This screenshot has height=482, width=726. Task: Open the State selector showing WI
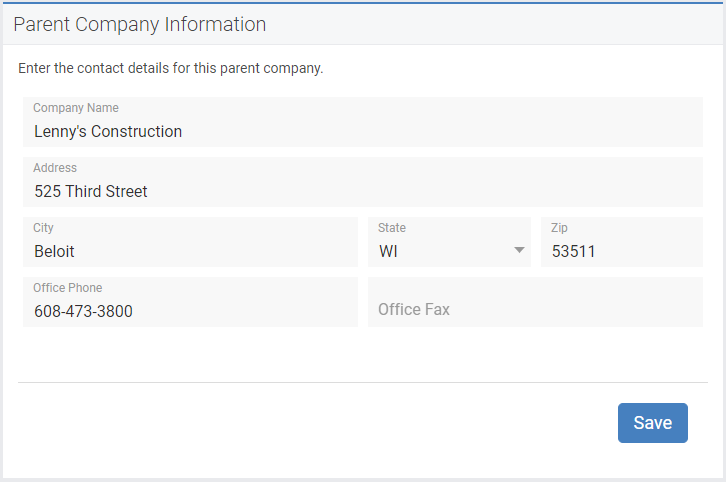tap(449, 242)
